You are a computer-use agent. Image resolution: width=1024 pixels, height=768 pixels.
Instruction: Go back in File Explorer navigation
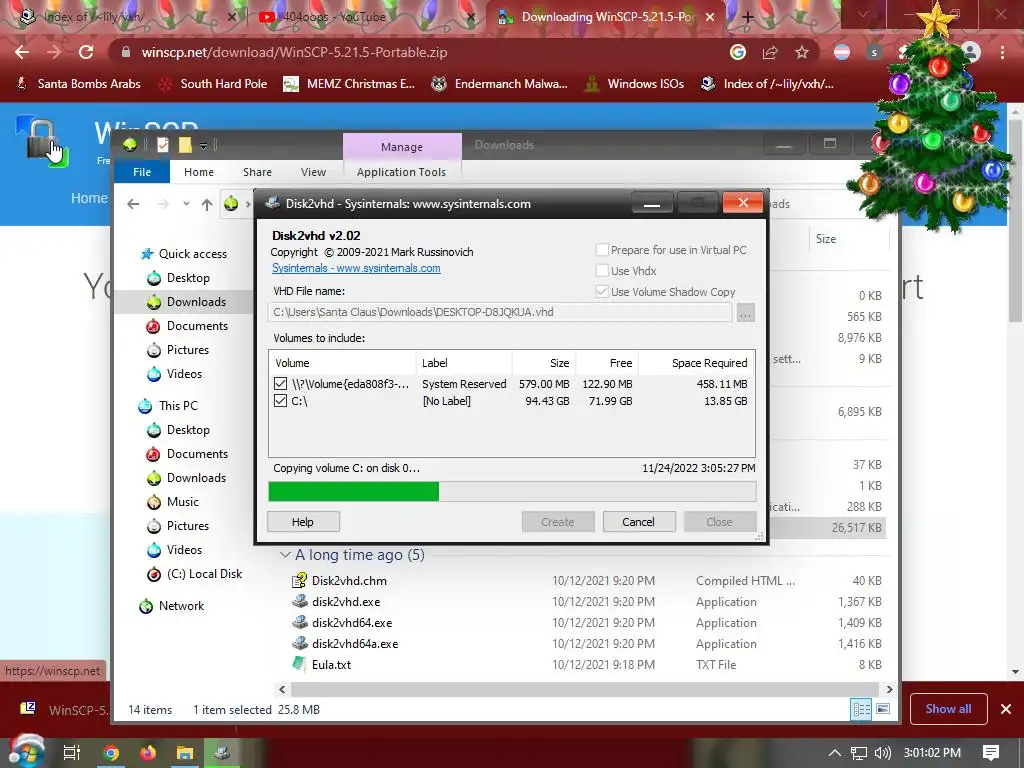pyautogui.click(x=133, y=204)
